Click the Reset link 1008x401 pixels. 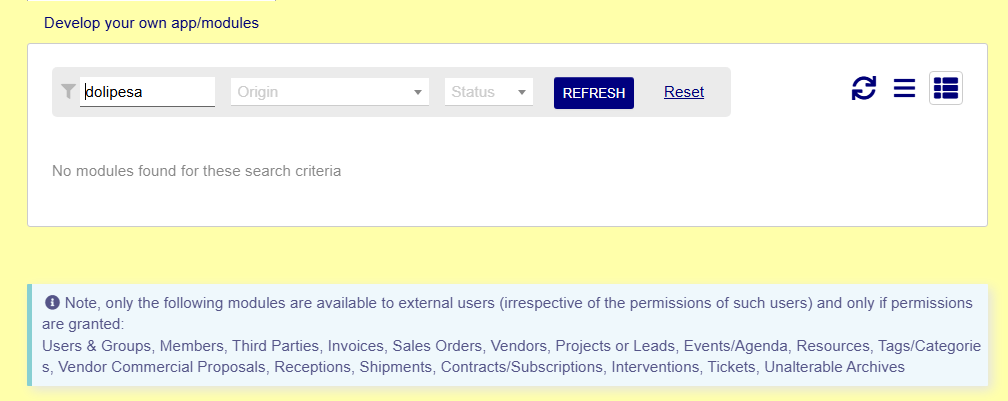[684, 92]
